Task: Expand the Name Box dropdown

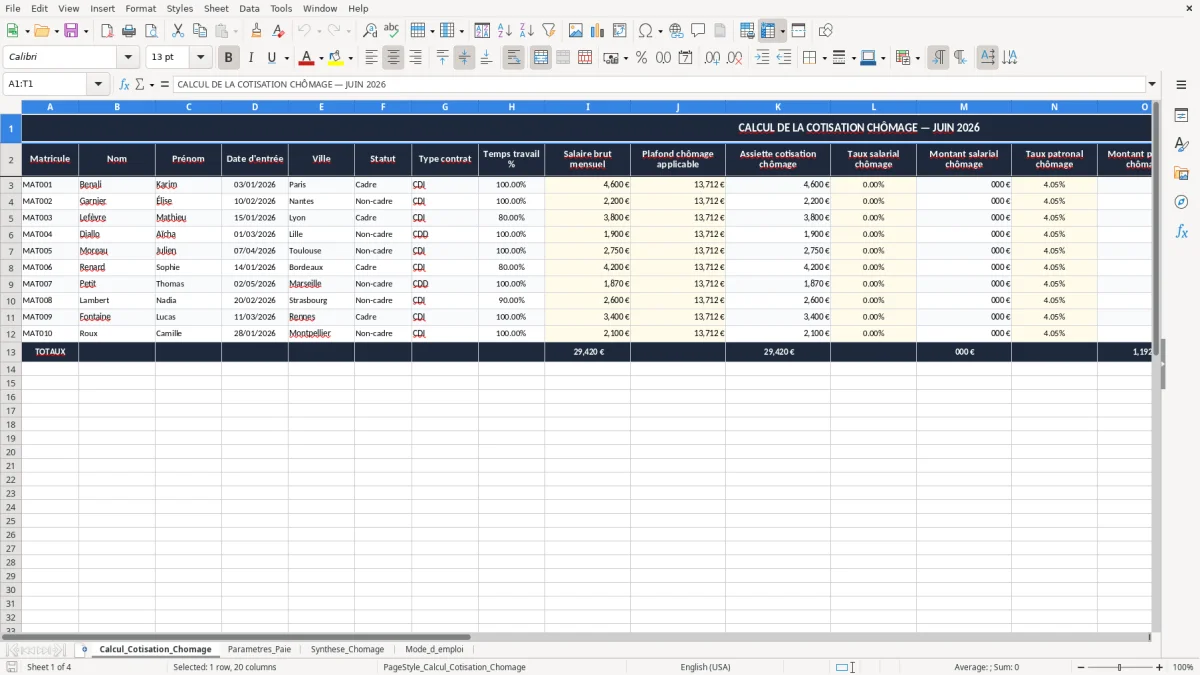Action: tap(98, 84)
